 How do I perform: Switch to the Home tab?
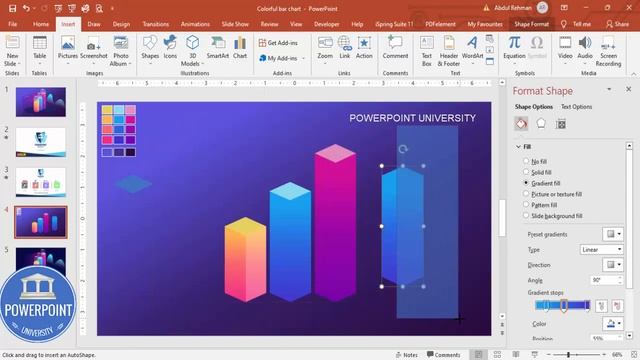click(x=41, y=24)
